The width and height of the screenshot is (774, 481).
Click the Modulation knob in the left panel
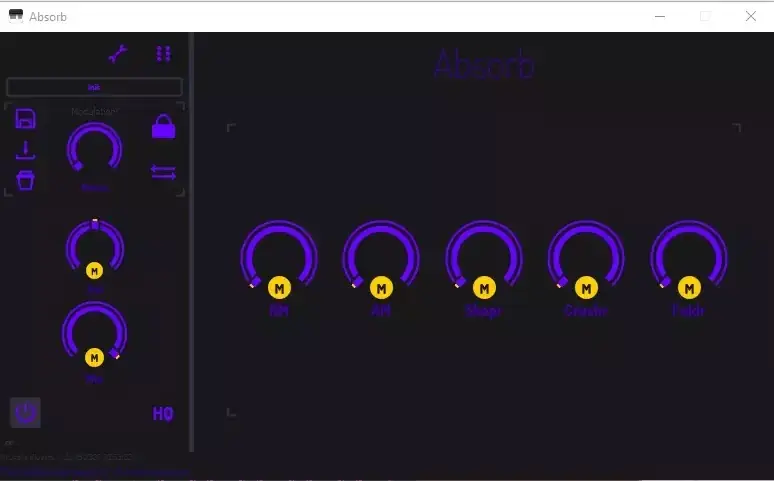tap(94, 148)
